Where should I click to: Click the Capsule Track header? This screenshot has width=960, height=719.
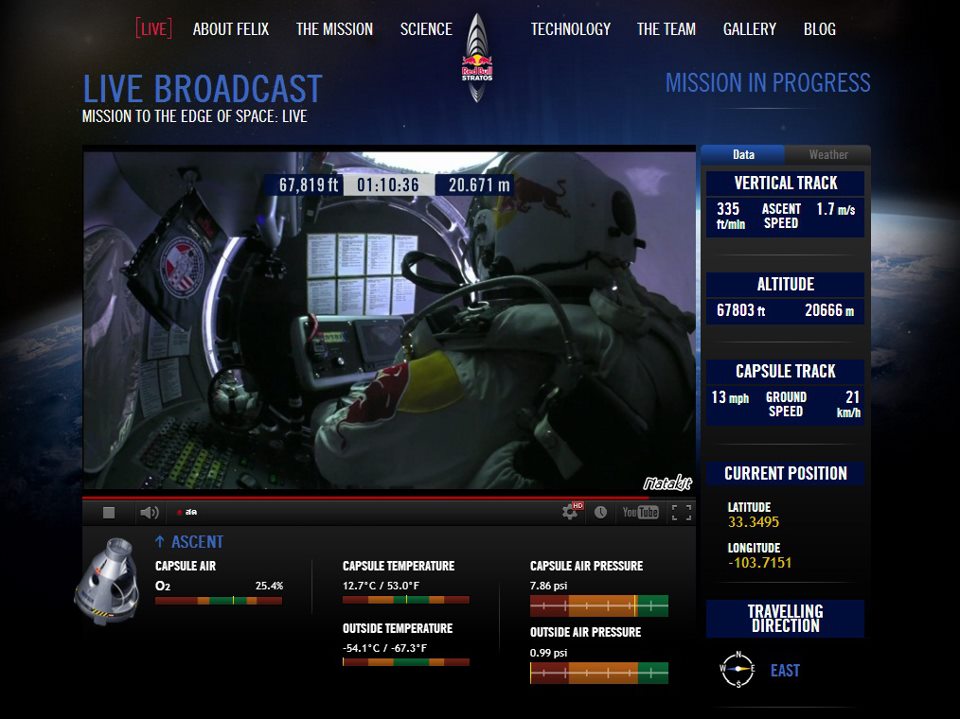click(x=786, y=371)
